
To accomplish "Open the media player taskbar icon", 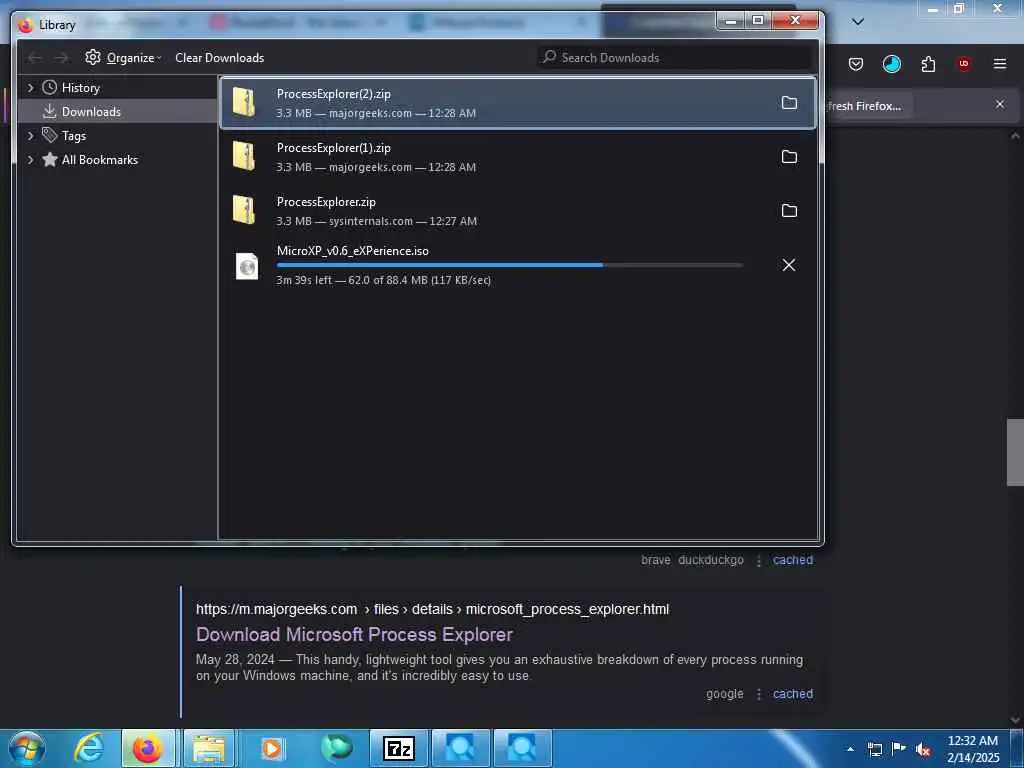I will (x=272, y=748).
